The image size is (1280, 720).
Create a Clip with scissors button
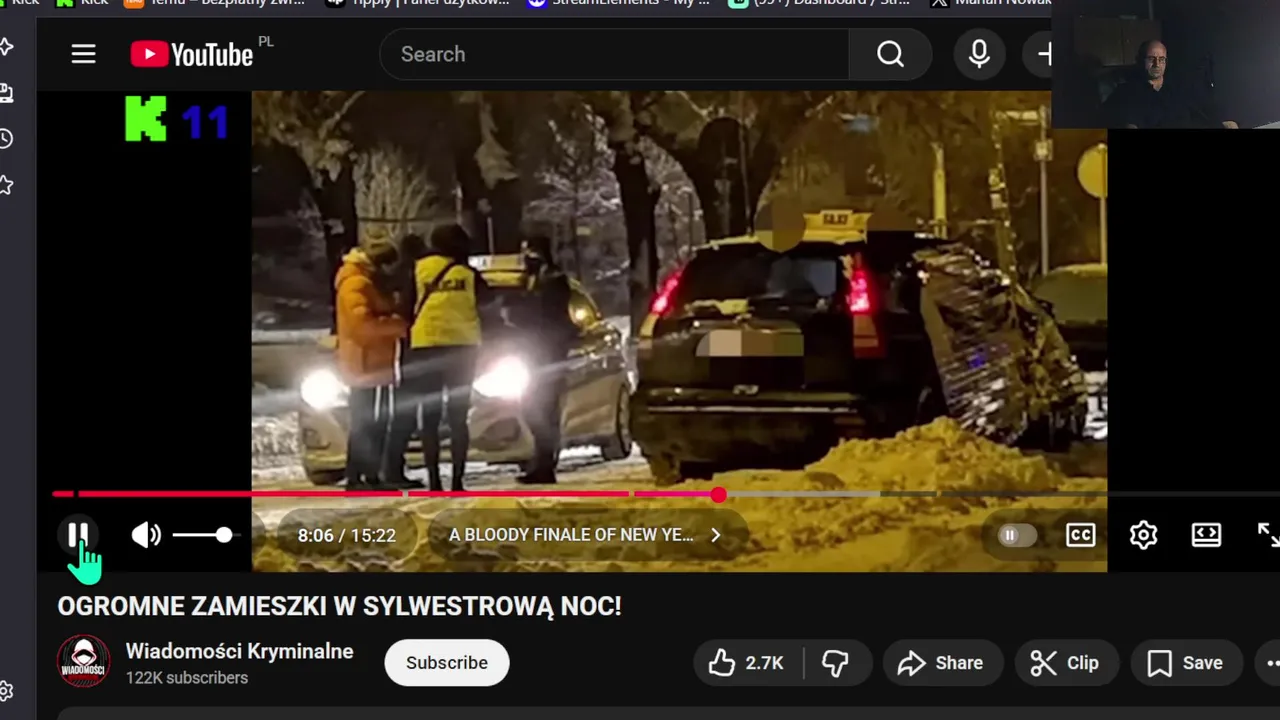1066,662
